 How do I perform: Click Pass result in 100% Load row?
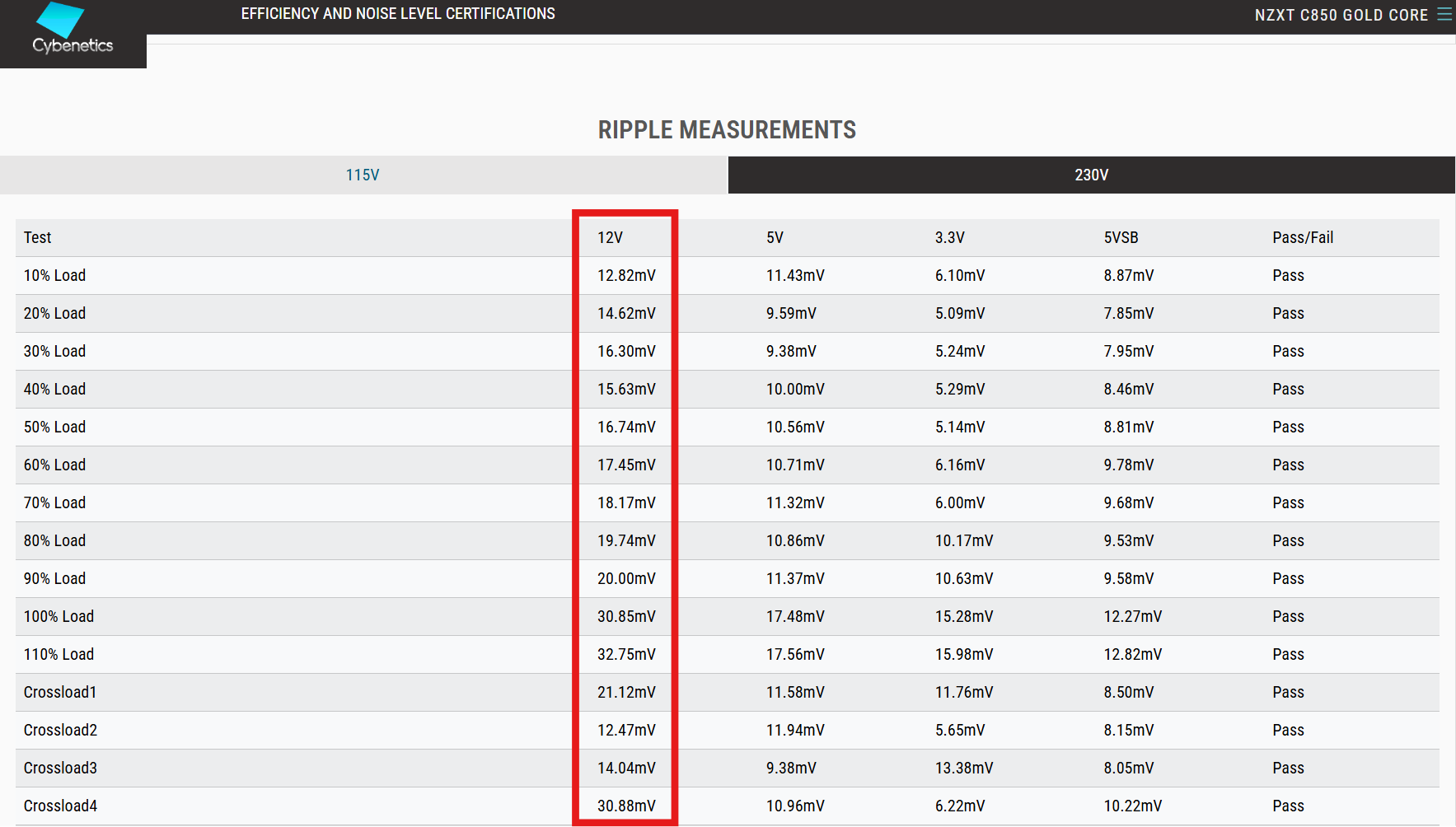tap(1288, 616)
